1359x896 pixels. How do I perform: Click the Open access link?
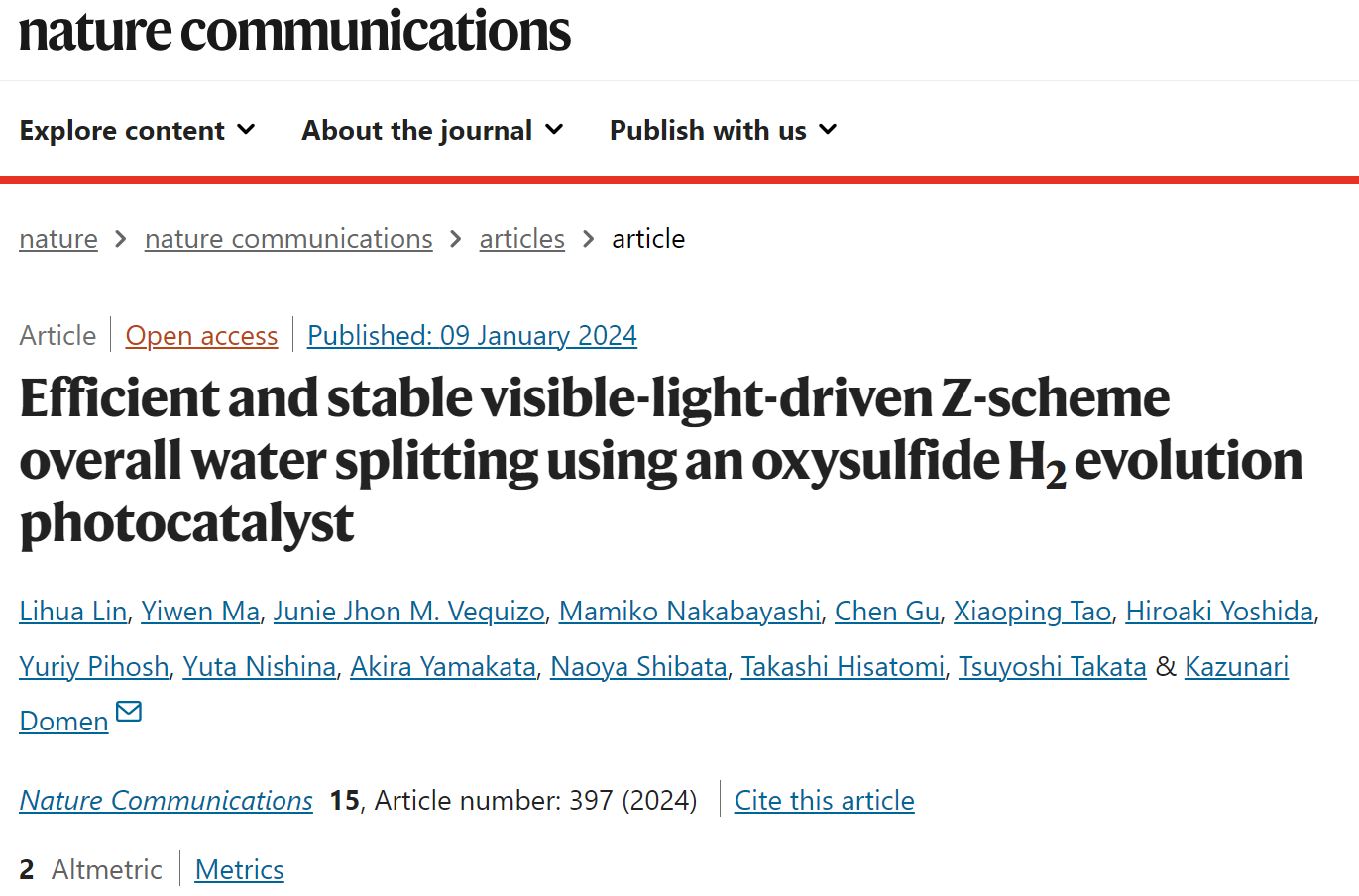click(201, 336)
